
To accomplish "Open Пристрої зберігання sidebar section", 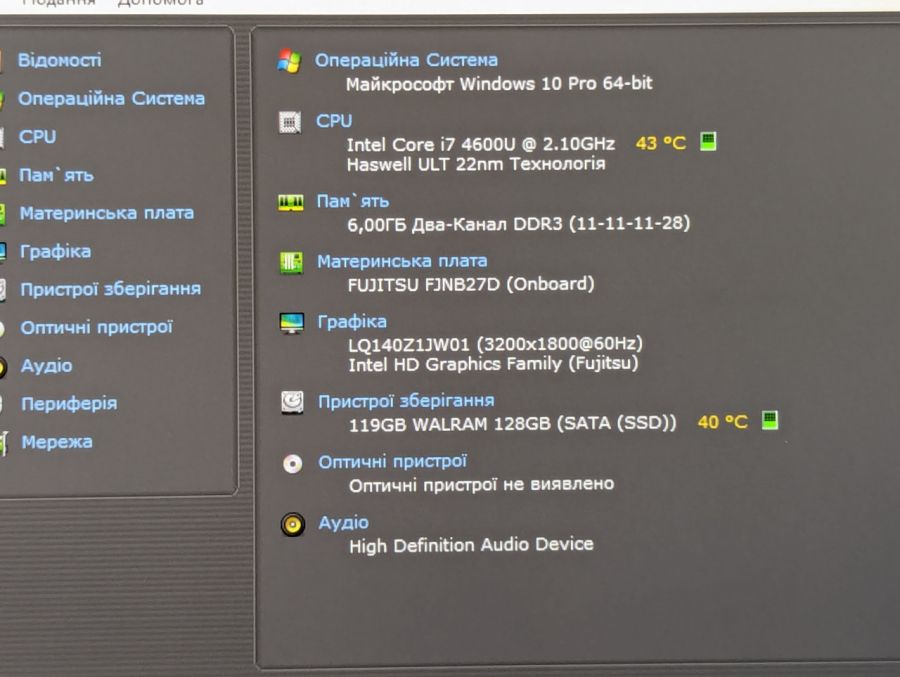I will [x=111, y=289].
